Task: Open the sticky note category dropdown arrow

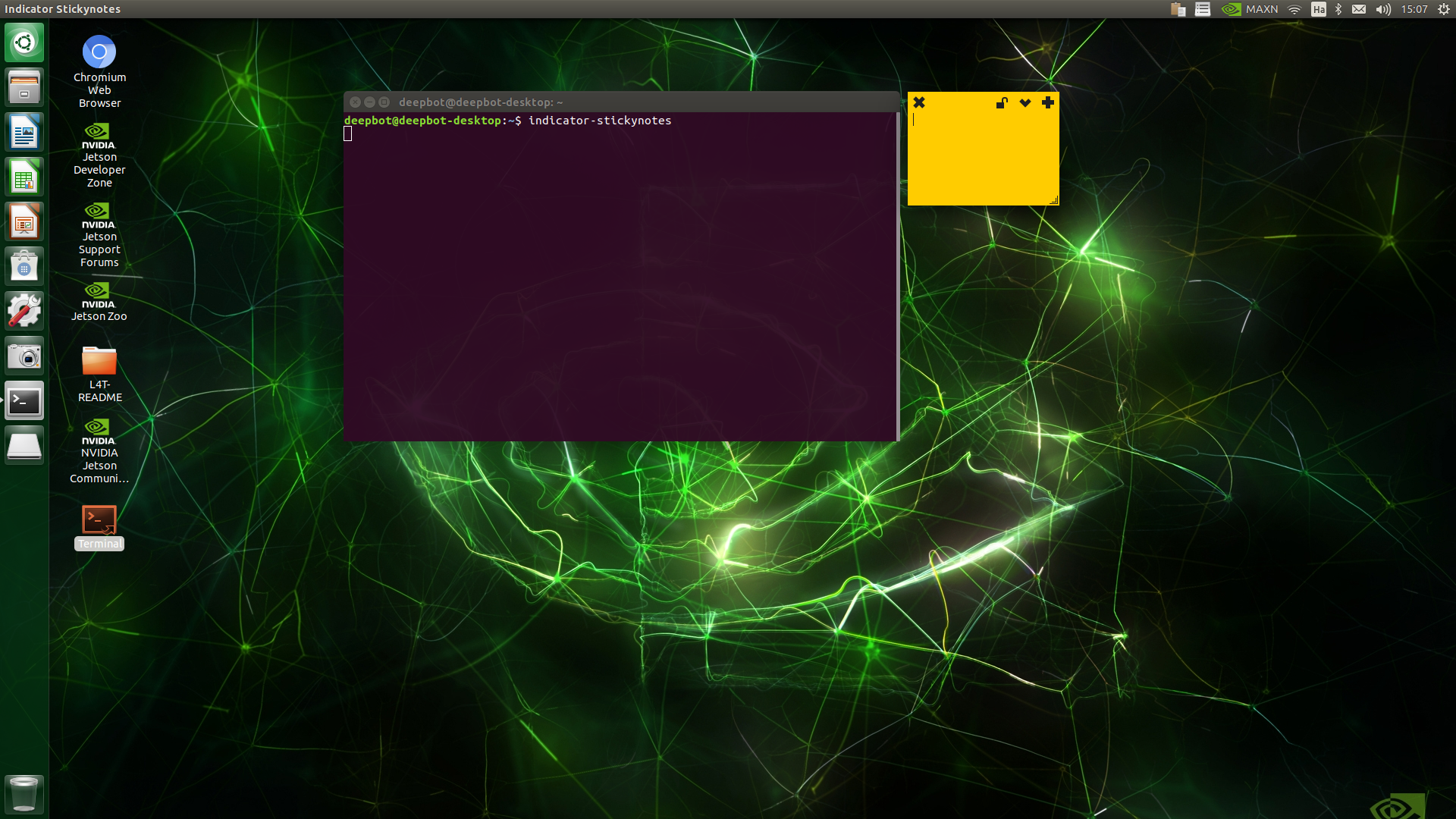Action: 1025,102
